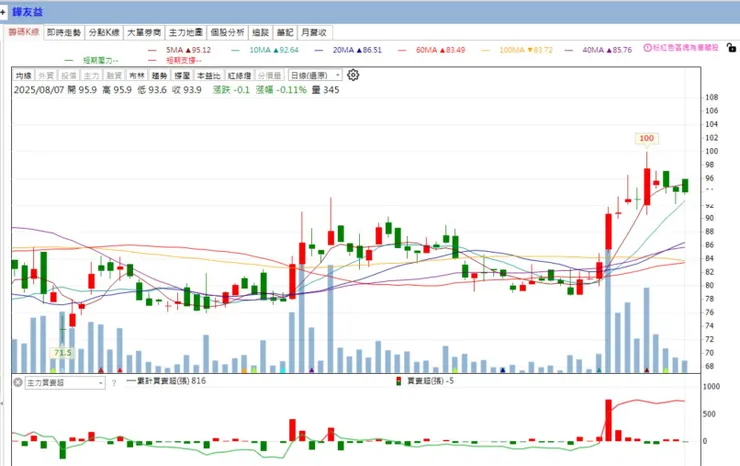The width and height of the screenshot is (740, 466).
Task: Click the 20MA blue legend line swatch
Action: (x=319, y=50)
